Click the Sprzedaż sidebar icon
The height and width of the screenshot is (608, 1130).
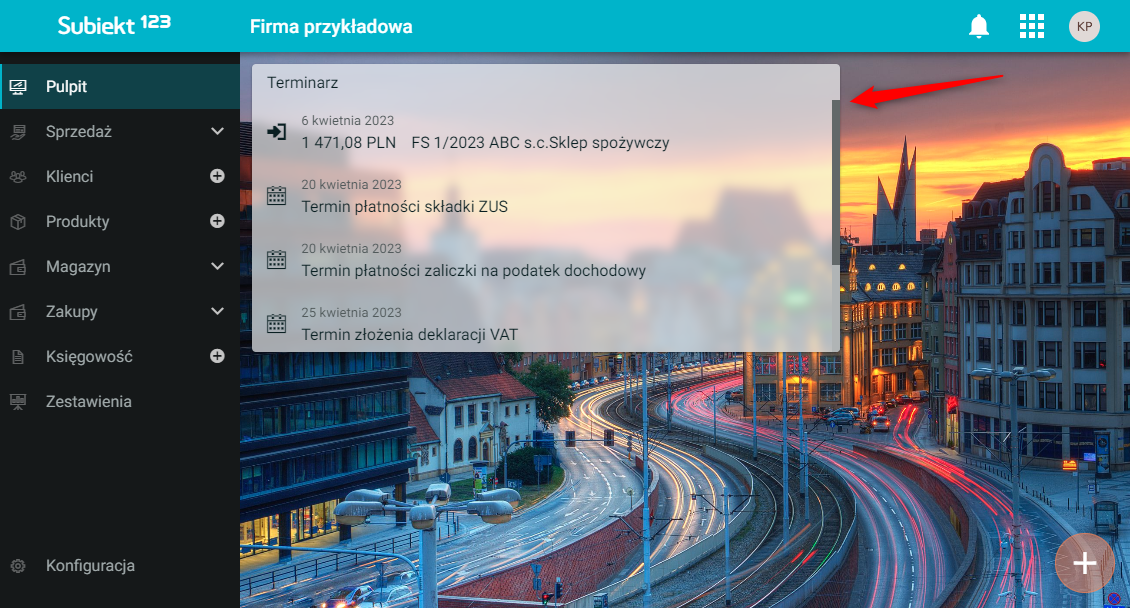[x=18, y=132]
